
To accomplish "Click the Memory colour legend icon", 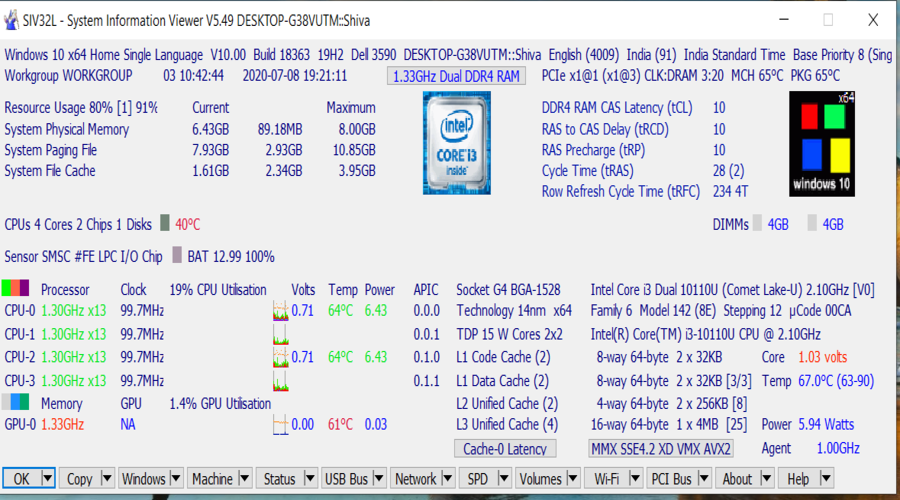I will point(16,403).
